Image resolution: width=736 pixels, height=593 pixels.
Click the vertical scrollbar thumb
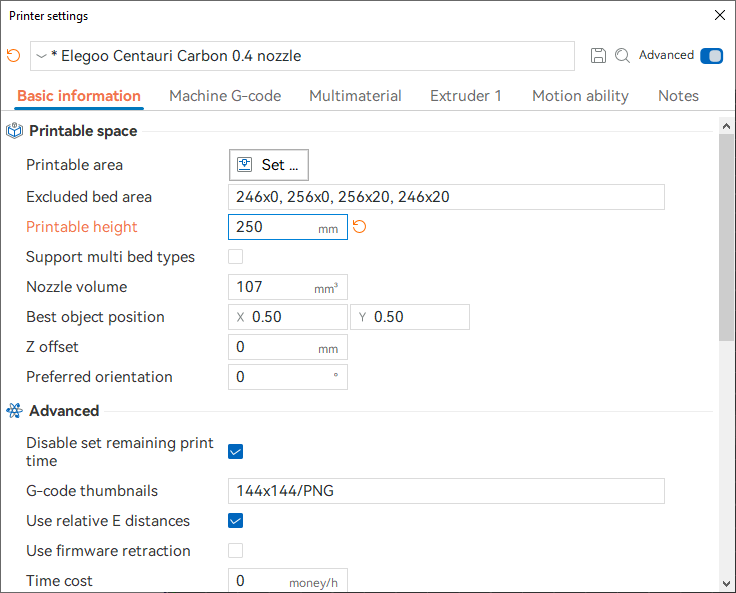(727, 237)
